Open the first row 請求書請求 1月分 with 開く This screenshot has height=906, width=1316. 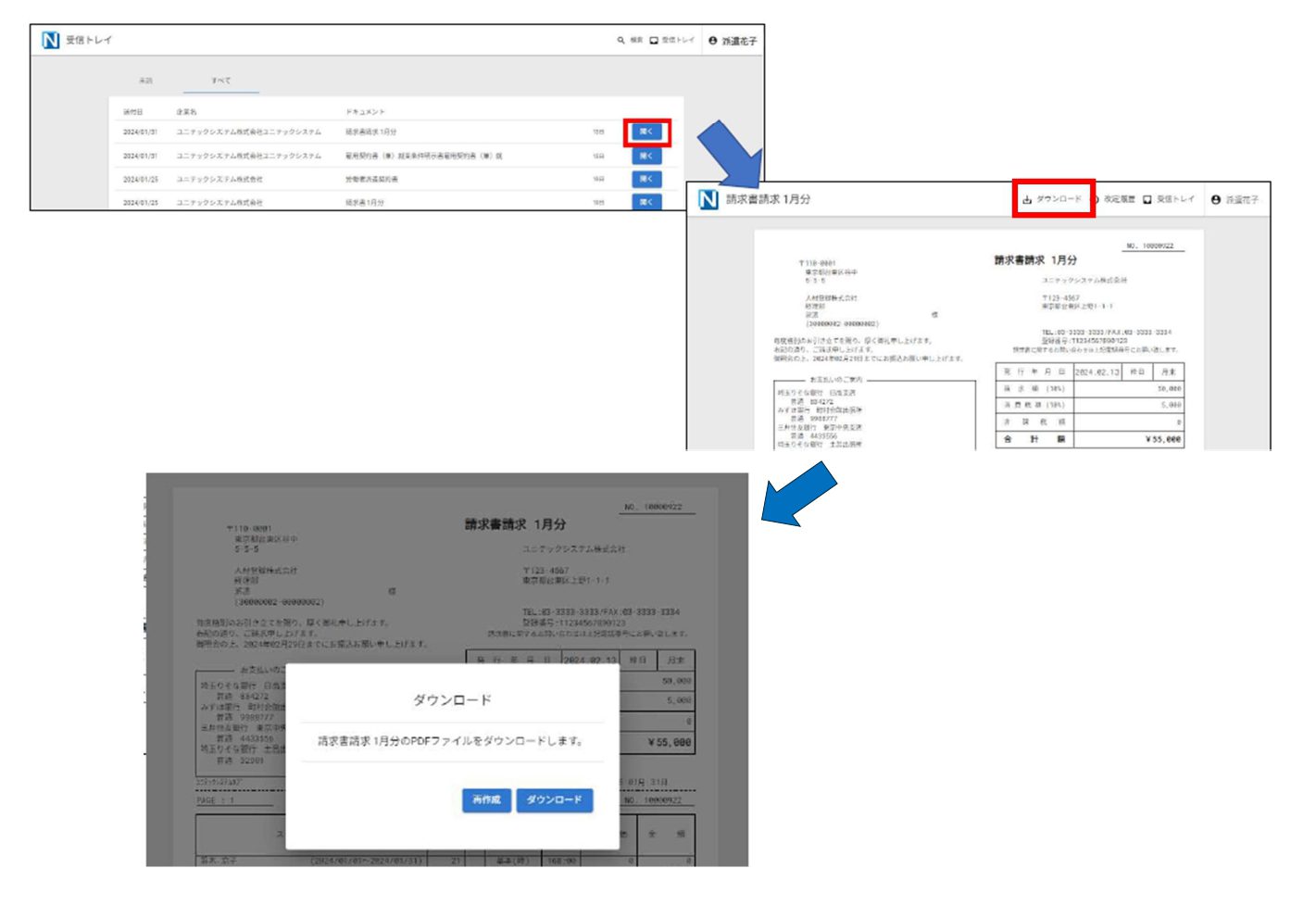[646, 132]
